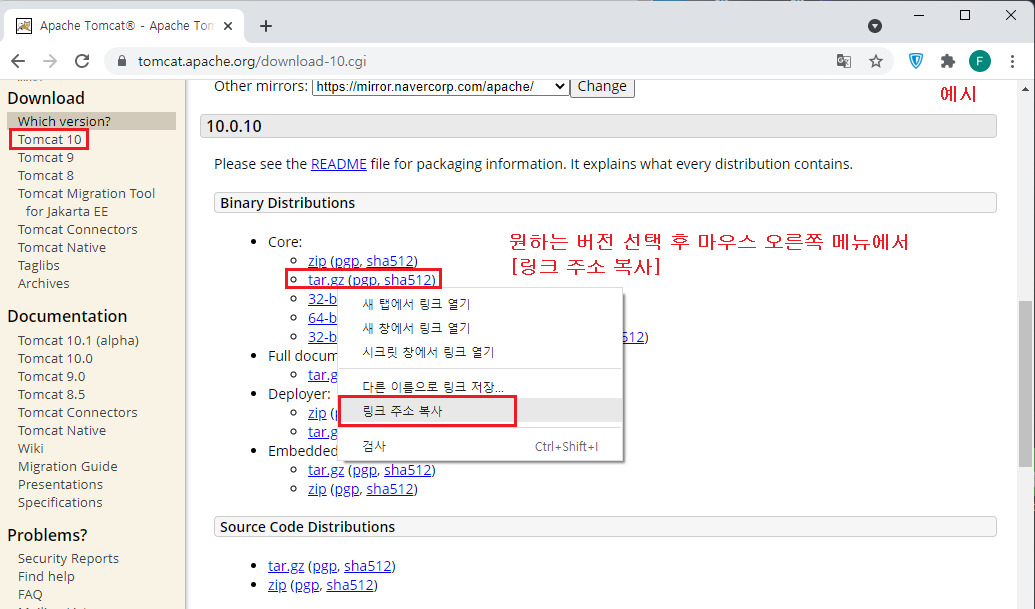The width and height of the screenshot is (1035, 609).
Task: Open Tomcat 10.0 documentation link
Action: (x=55, y=358)
